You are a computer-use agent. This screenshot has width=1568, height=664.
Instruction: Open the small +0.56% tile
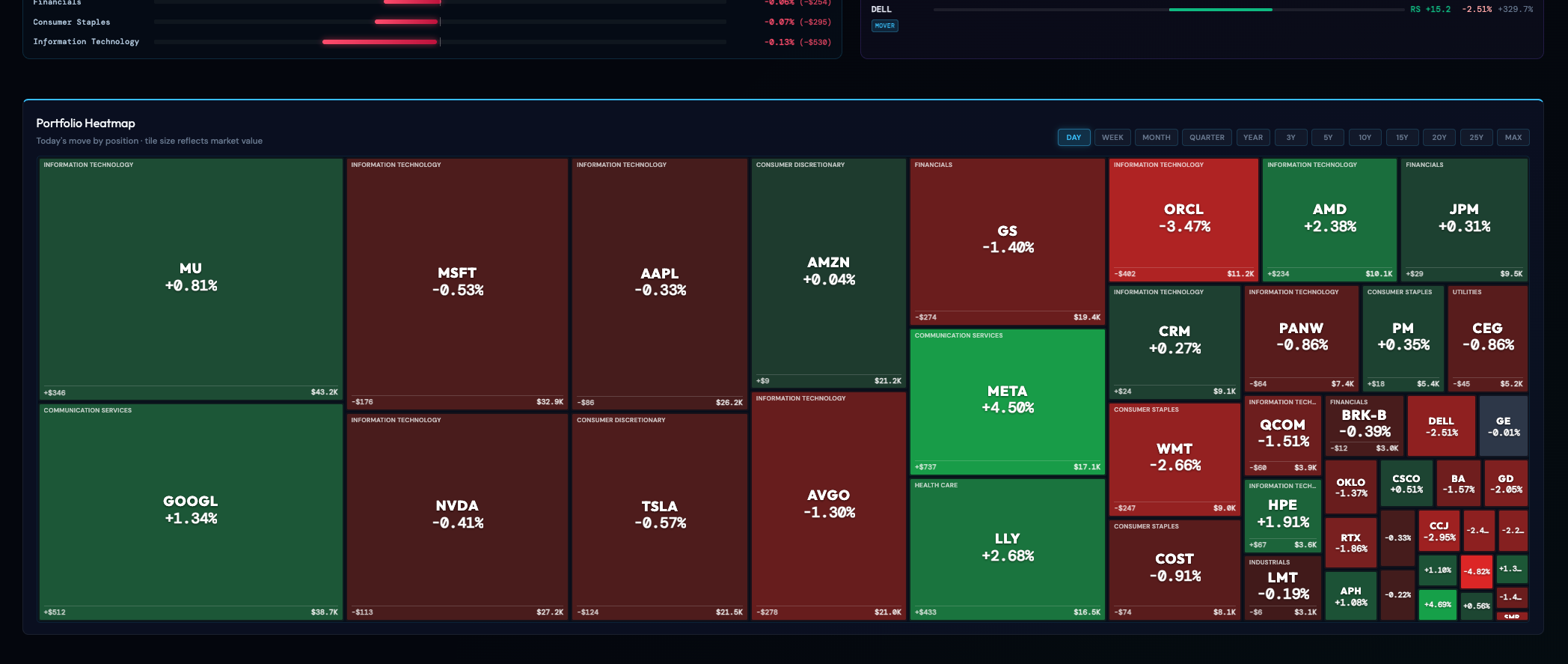point(1476,606)
